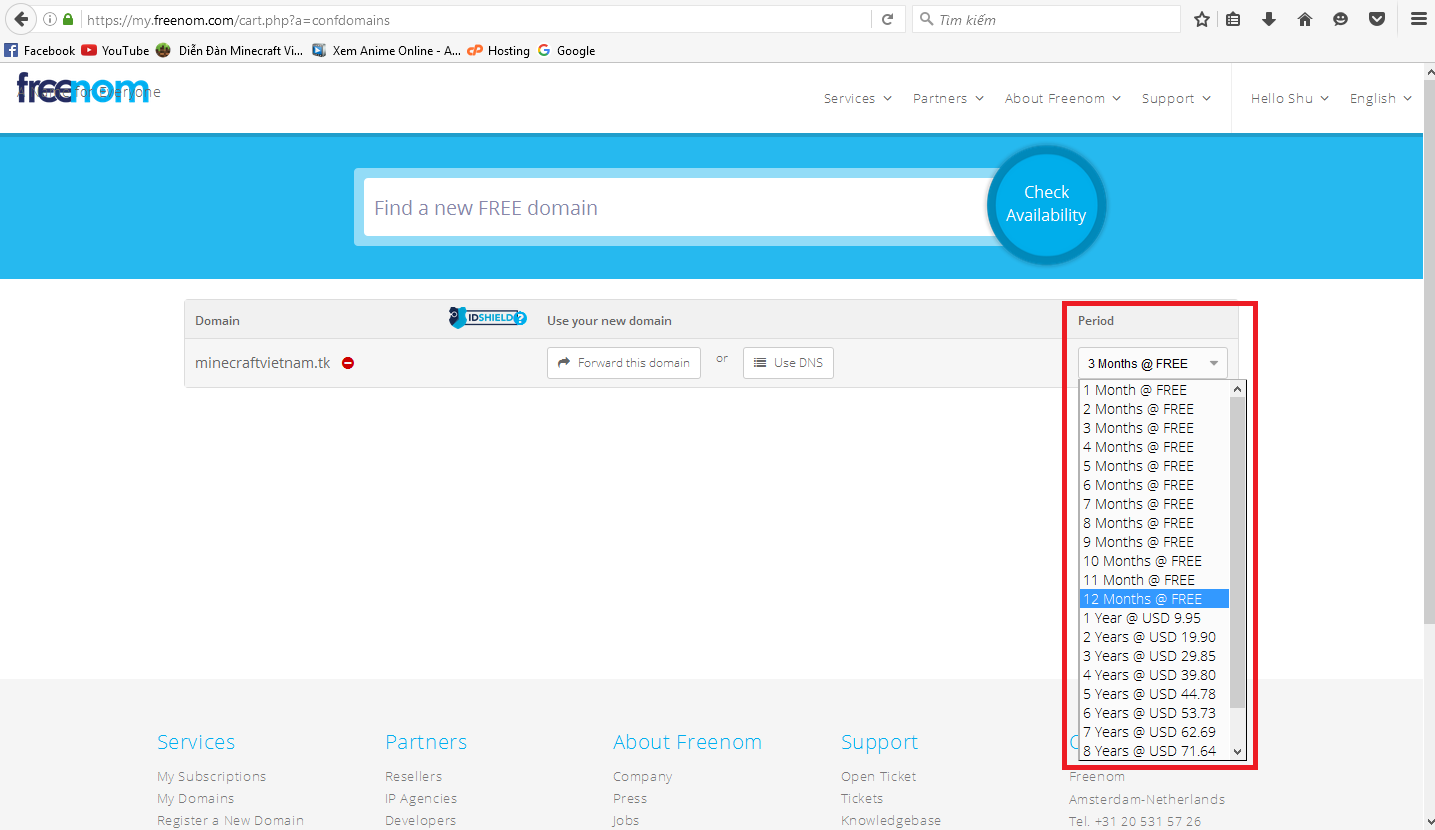The image size is (1435, 830).
Task: Pick the 1 Year @ USD 9.95 option
Action: coord(1154,618)
